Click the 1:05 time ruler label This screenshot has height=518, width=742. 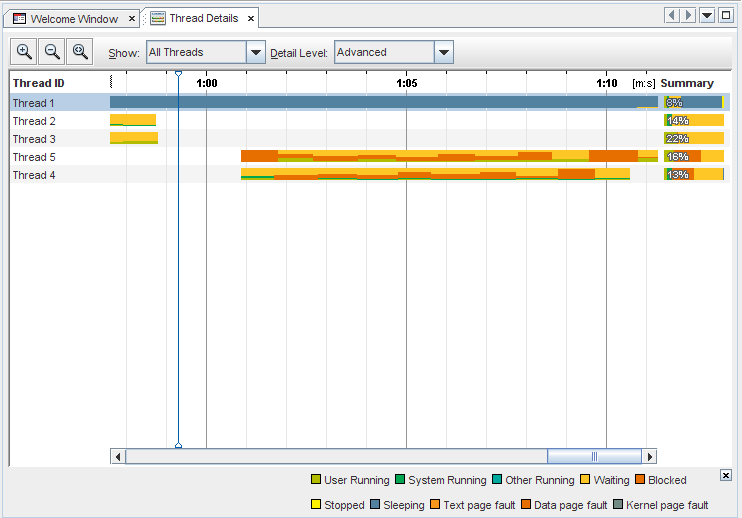click(407, 83)
